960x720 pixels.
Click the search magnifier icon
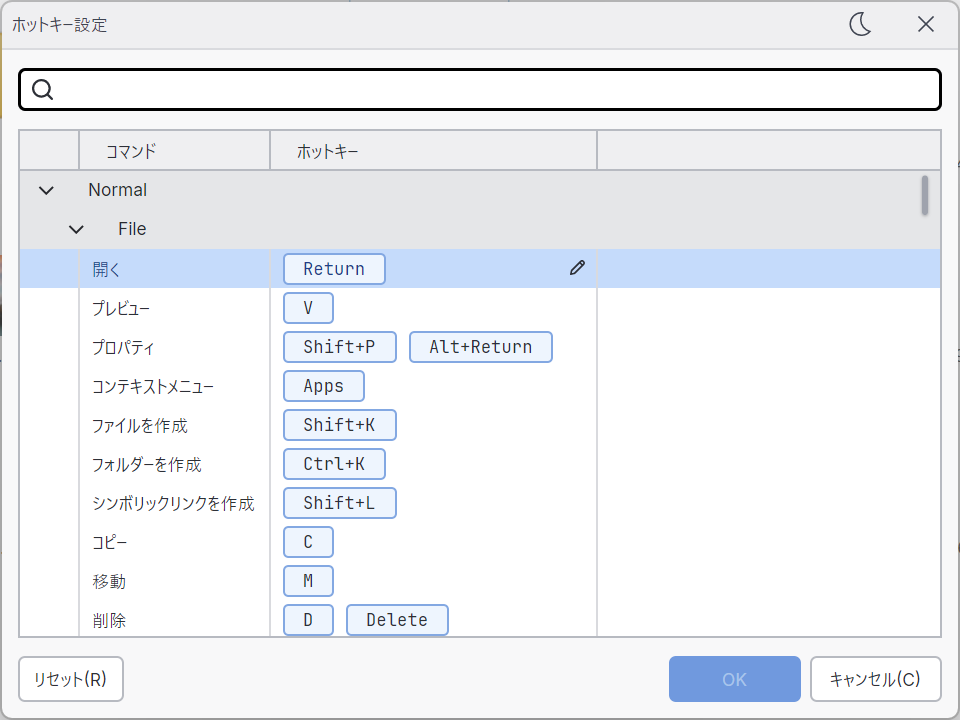tap(42, 90)
